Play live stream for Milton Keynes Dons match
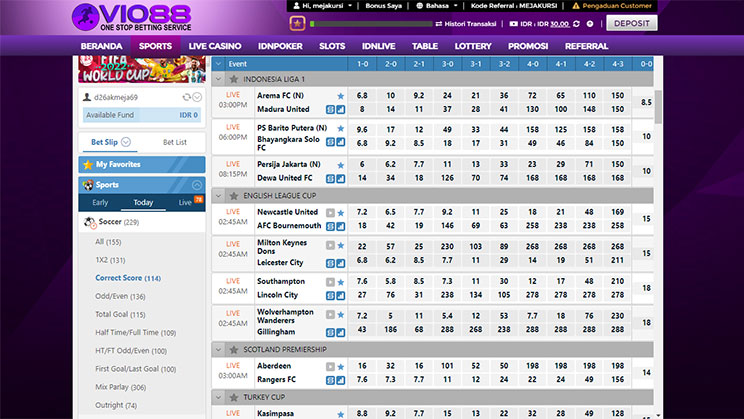This screenshot has width=744, height=419. point(330,245)
